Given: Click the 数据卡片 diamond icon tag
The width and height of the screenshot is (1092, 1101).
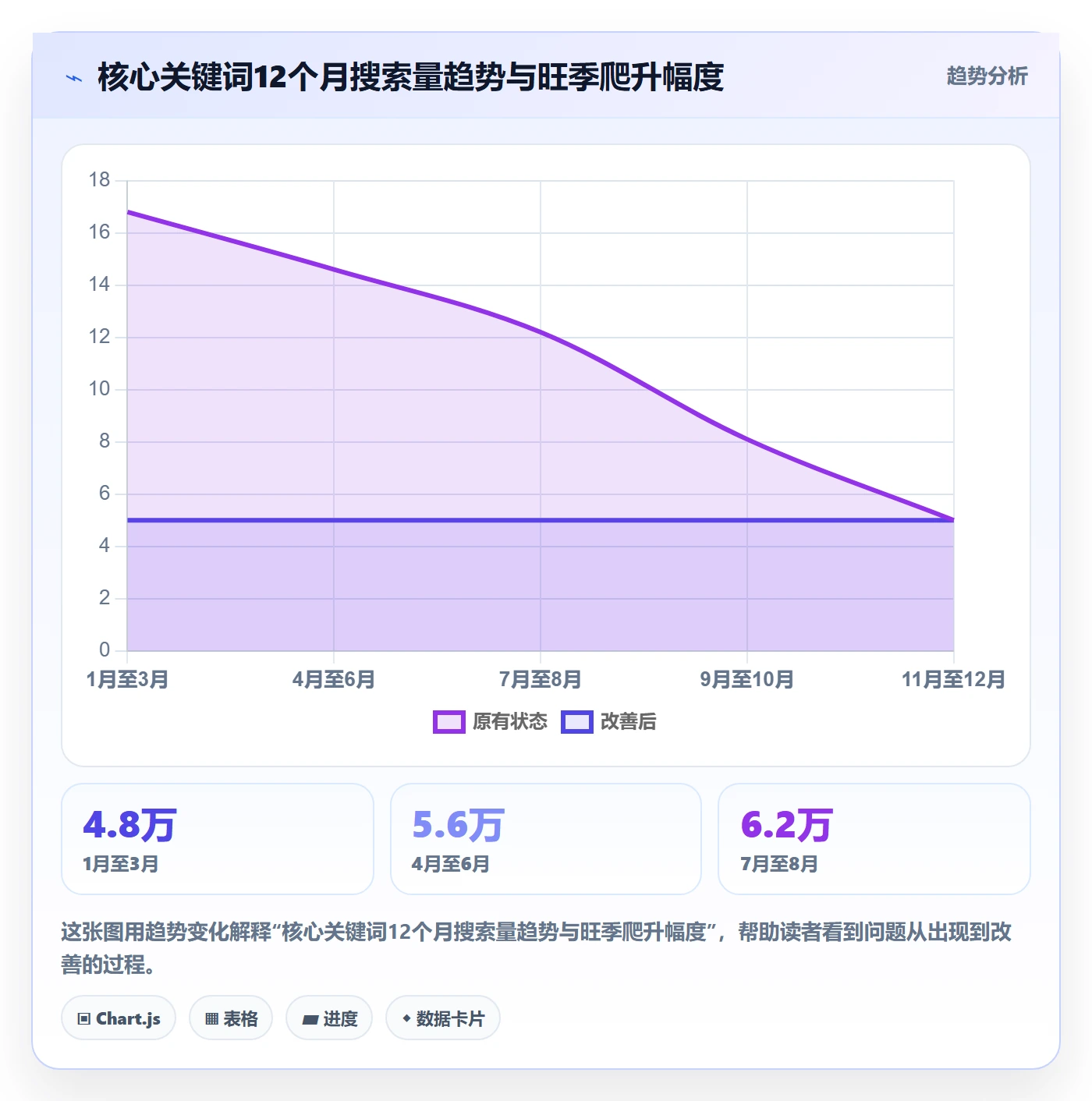Looking at the screenshot, I should tap(443, 1018).
